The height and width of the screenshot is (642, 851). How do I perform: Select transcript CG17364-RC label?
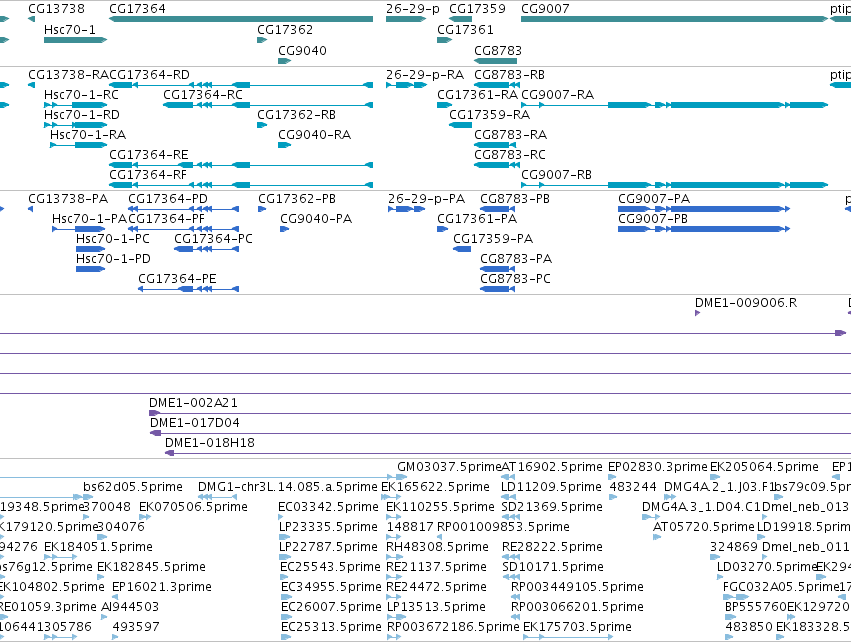click(203, 94)
